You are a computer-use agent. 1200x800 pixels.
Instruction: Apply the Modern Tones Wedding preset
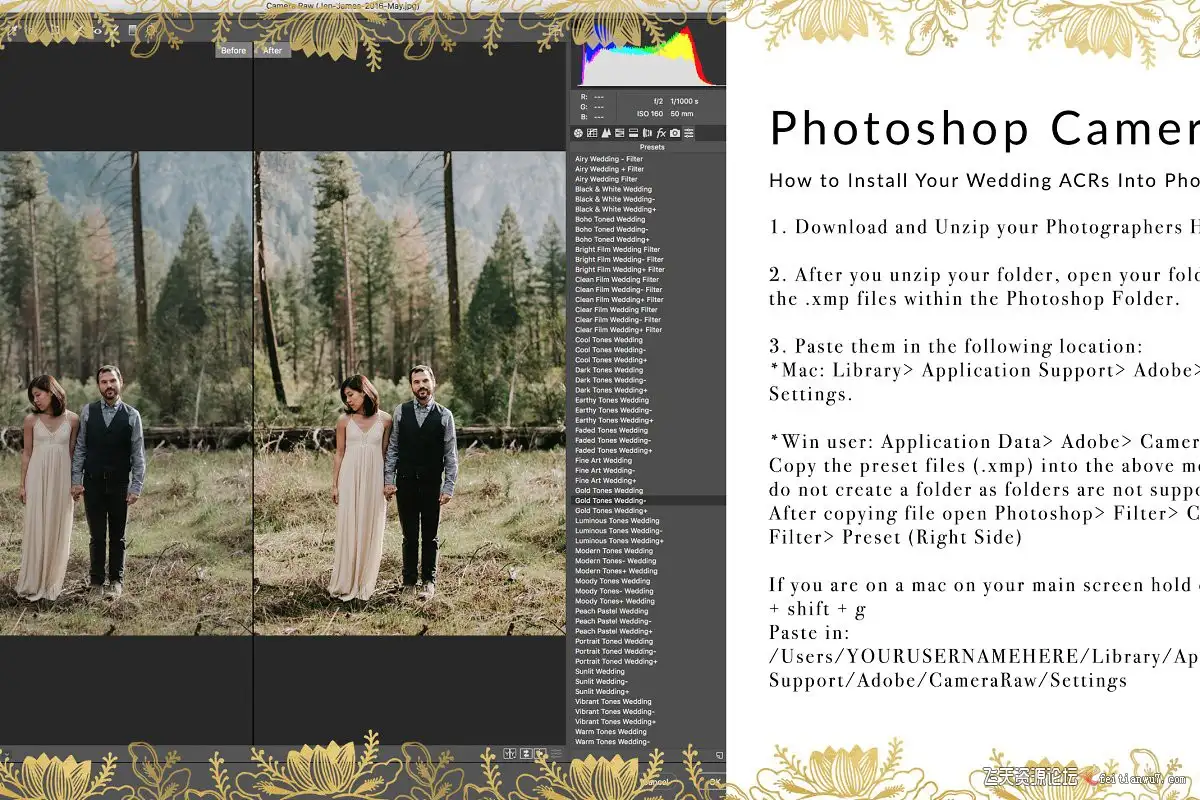pyautogui.click(x=614, y=550)
